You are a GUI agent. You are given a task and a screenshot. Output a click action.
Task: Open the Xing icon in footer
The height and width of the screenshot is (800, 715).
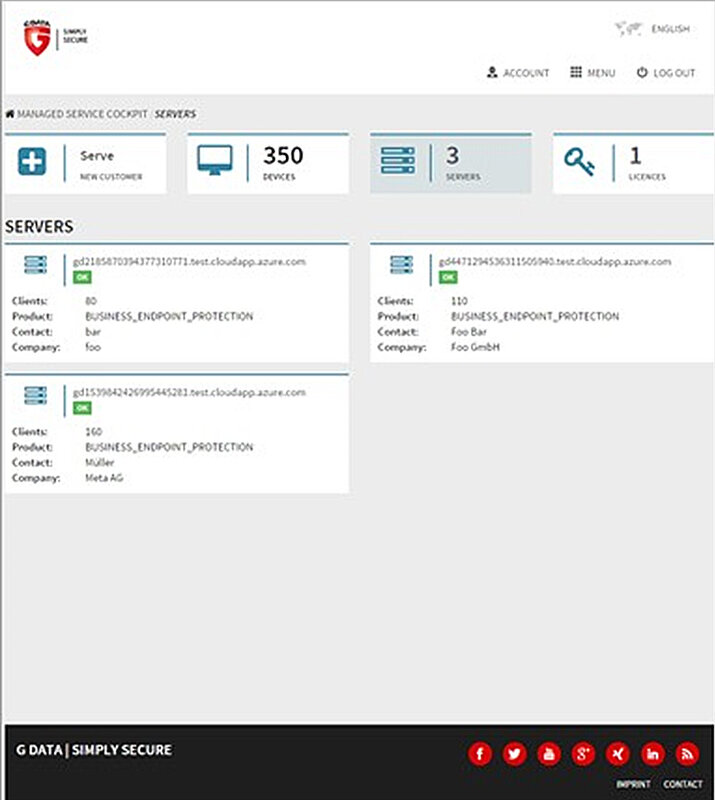coord(618,754)
